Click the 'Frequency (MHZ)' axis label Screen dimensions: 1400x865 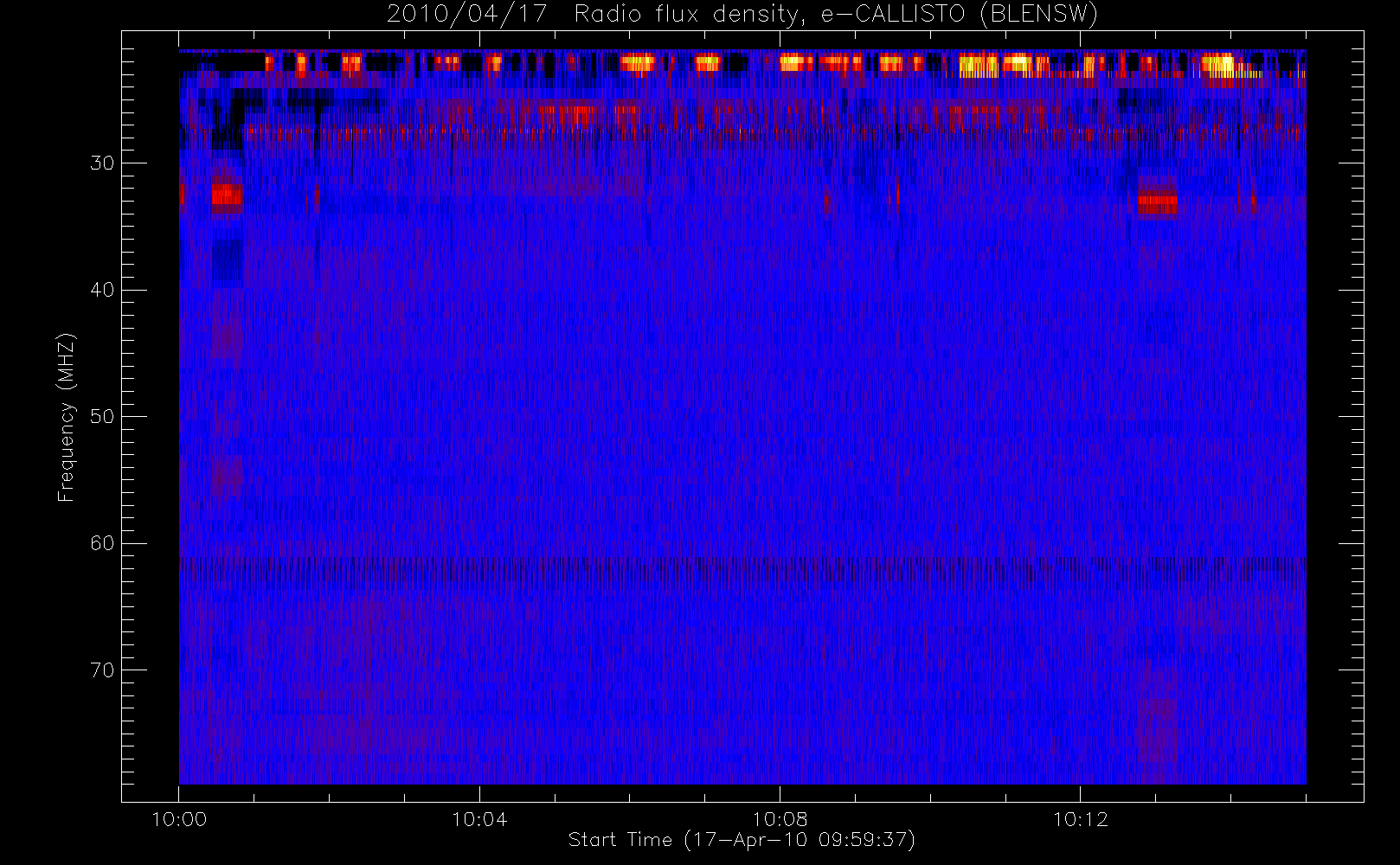[x=66, y=417]
